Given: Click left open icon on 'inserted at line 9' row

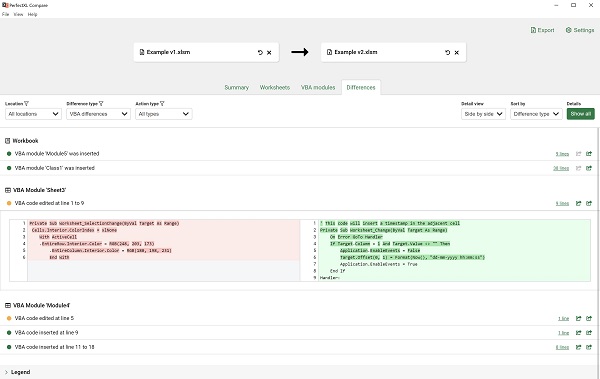Looking at the screenshot, I should point(579,333).
